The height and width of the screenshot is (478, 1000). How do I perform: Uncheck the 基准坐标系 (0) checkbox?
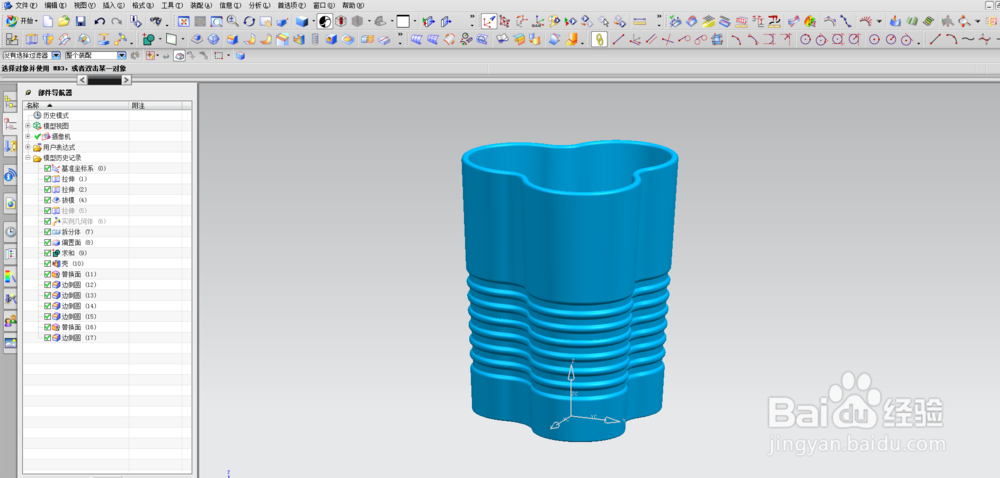point(48,169)
